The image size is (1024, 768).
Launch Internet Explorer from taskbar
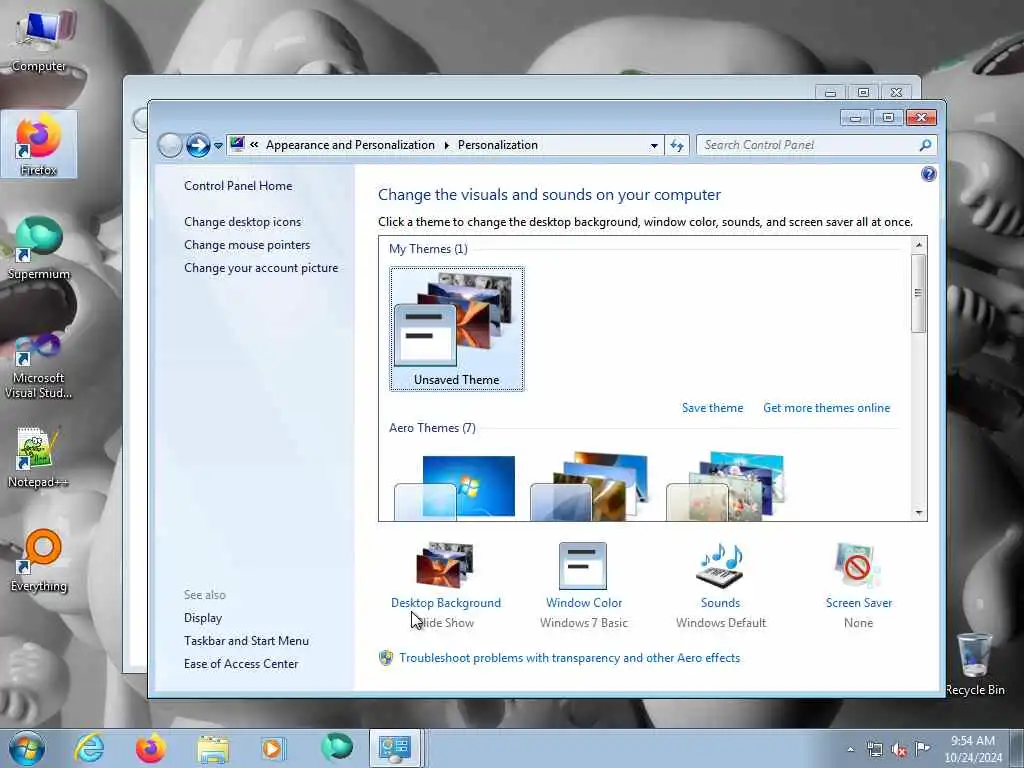(89, 748)
